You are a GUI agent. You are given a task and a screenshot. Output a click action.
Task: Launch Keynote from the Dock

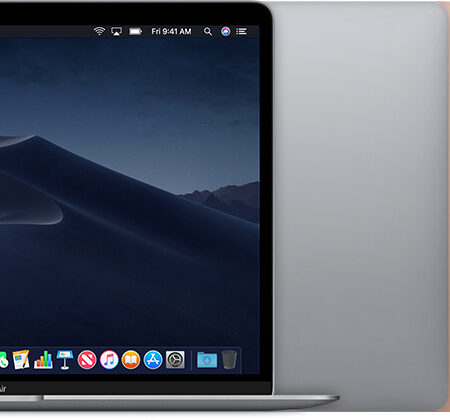65,360
